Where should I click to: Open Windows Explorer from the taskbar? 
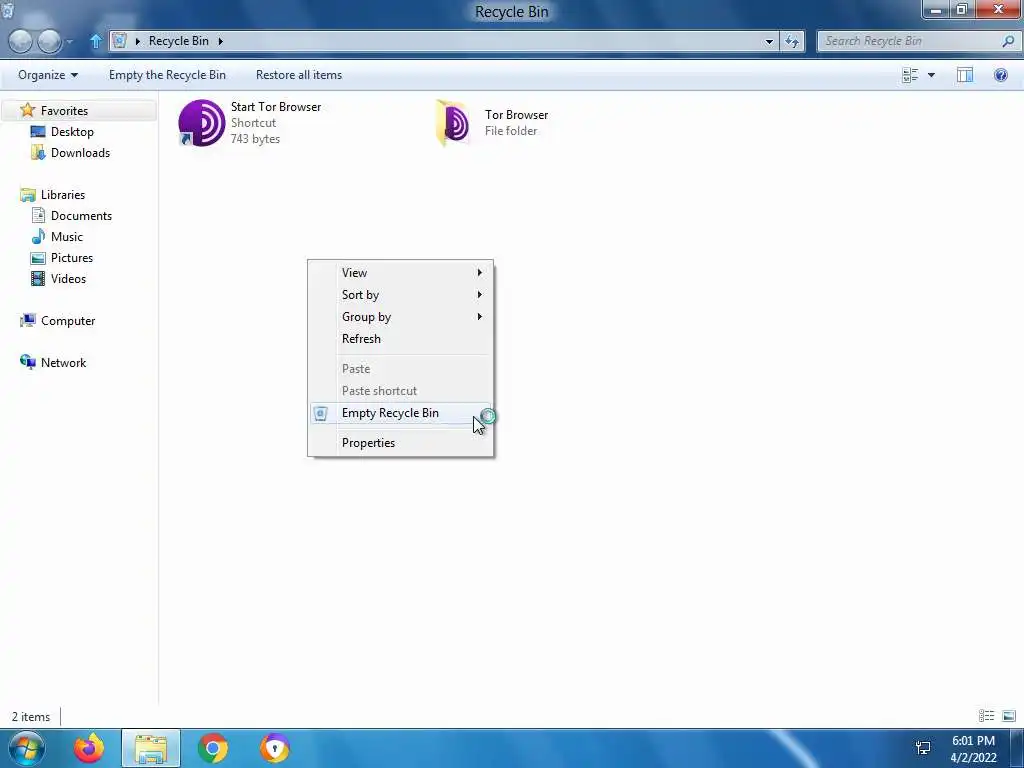[x=151, y=748]
